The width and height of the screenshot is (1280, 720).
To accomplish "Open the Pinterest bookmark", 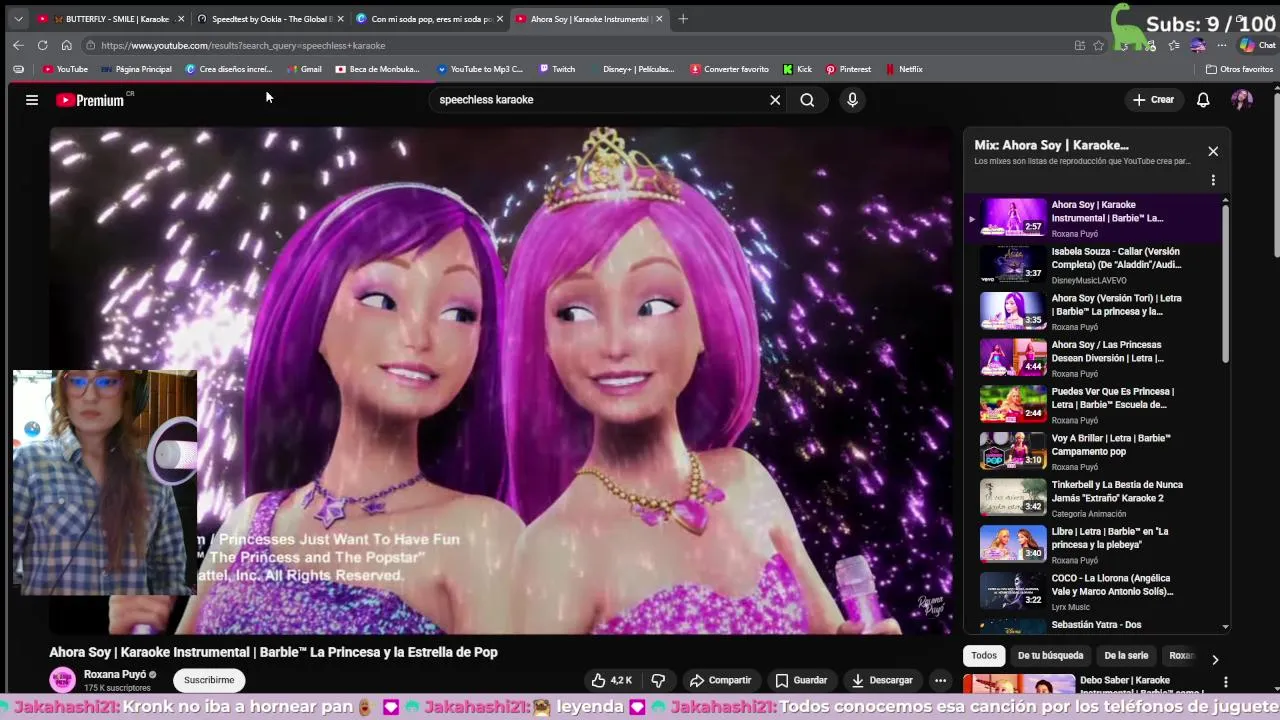I will 848,69.
